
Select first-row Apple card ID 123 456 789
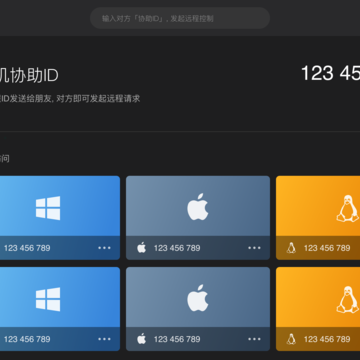tap(177, 248)
